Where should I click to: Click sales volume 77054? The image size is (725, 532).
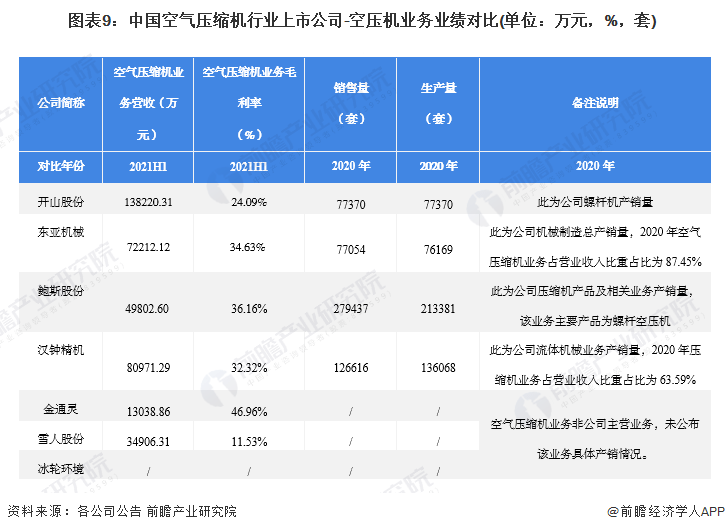click(x=351, y=250)
